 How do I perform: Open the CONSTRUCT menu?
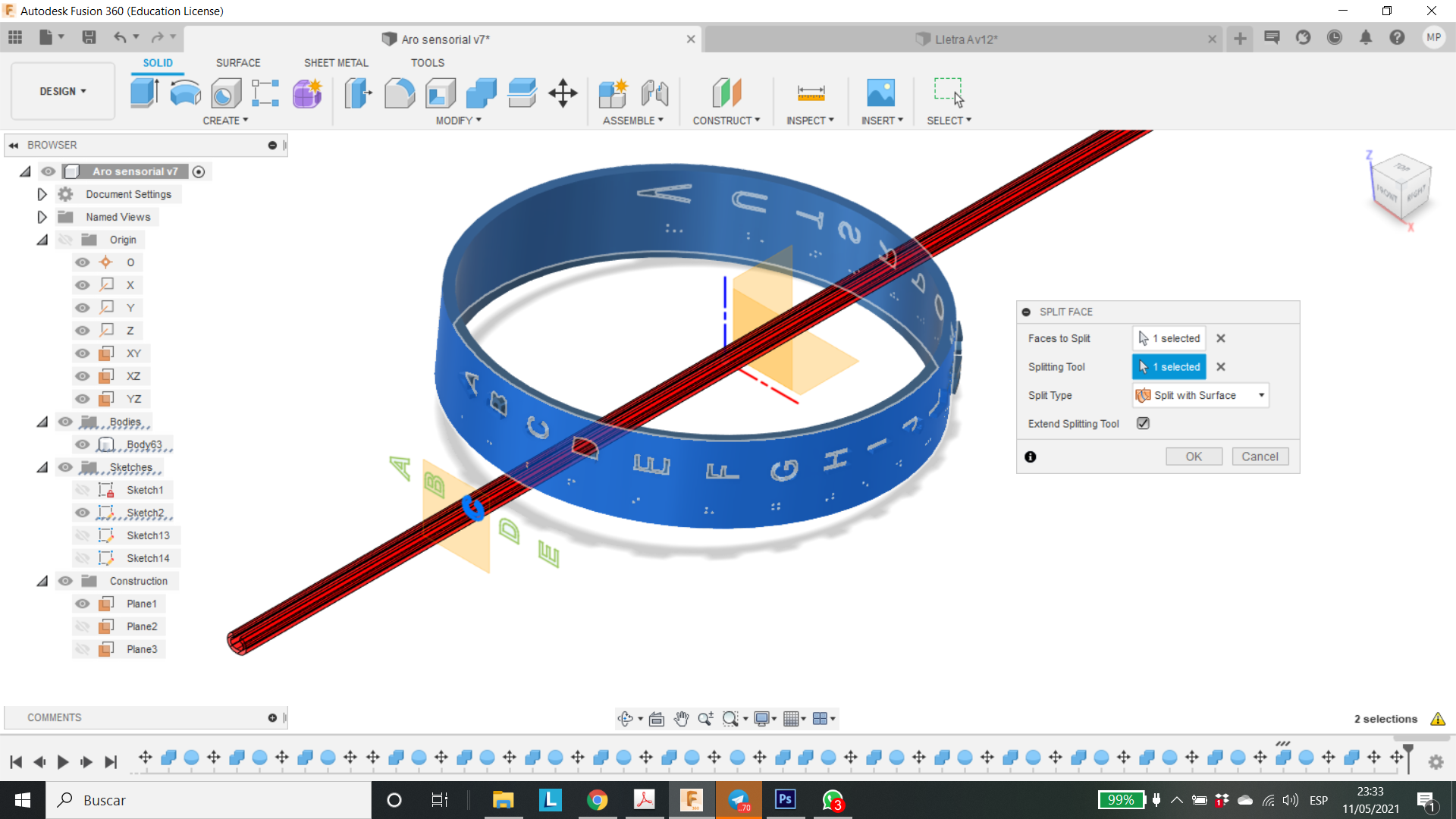point(726,121)
